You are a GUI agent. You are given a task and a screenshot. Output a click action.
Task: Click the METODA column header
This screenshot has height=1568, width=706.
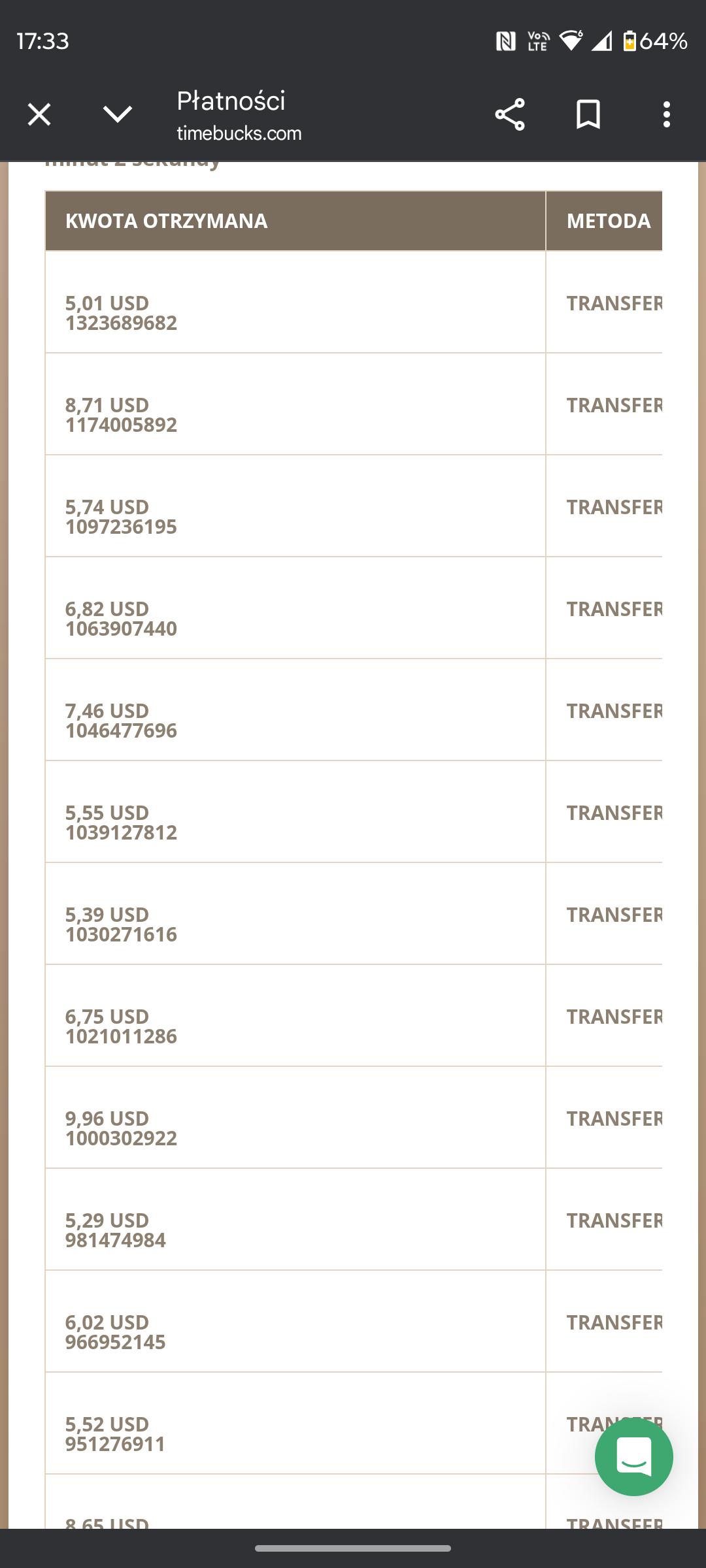[x=608, y=221]
